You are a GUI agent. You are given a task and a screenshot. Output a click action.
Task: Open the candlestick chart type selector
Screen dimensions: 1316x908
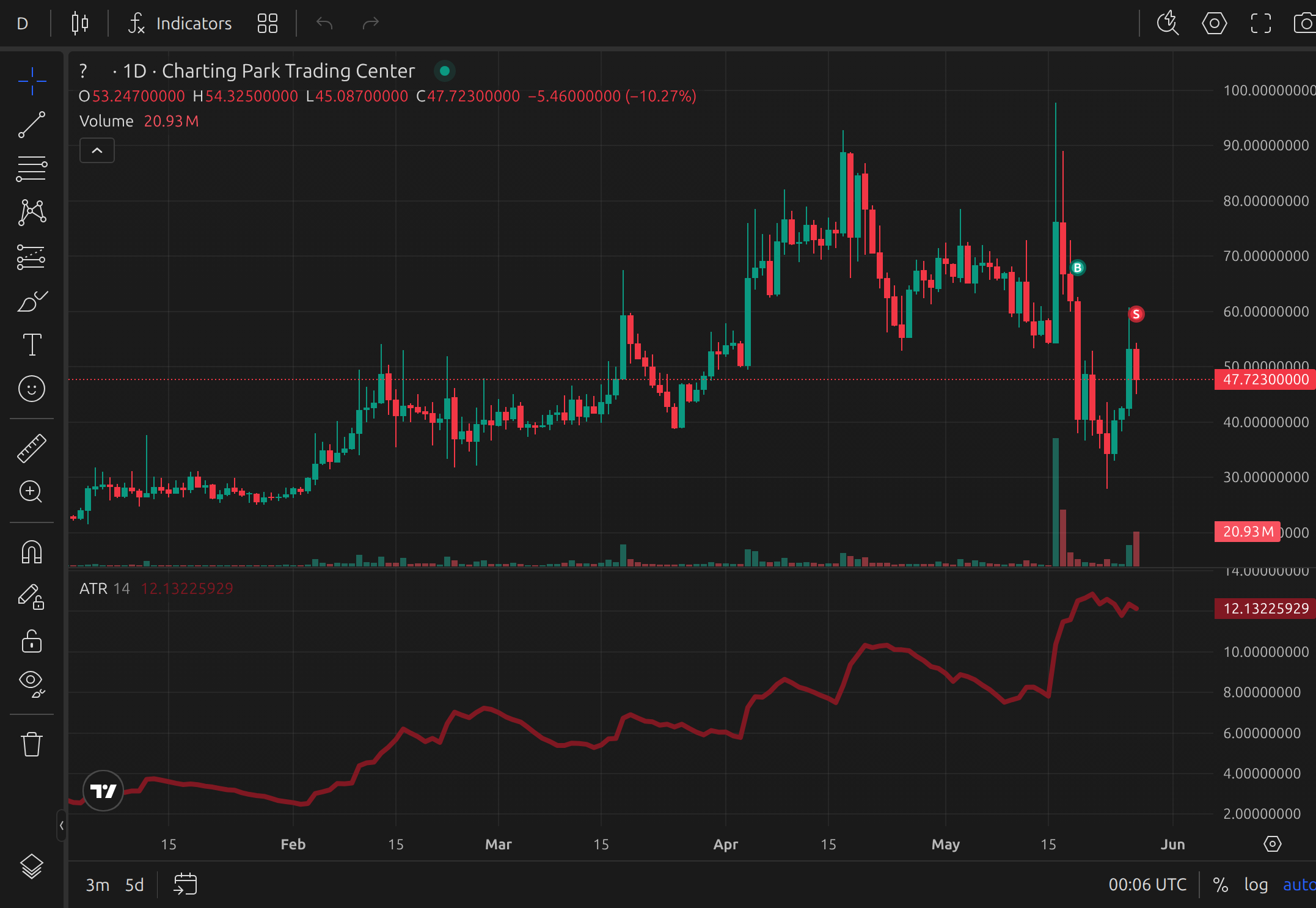coord(80,24)
